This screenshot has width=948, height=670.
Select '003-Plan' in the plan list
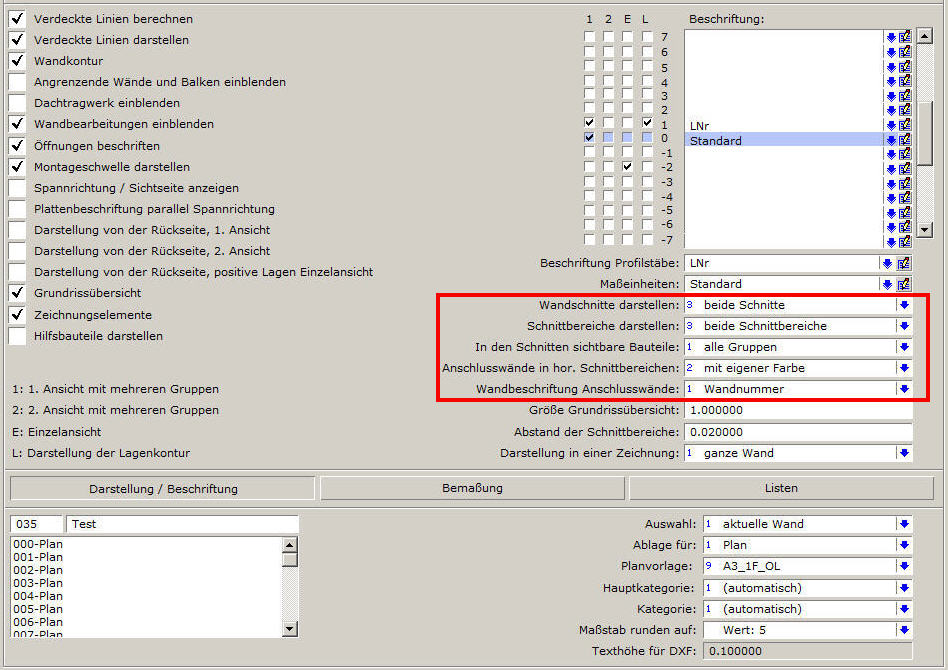click(38, 583)
